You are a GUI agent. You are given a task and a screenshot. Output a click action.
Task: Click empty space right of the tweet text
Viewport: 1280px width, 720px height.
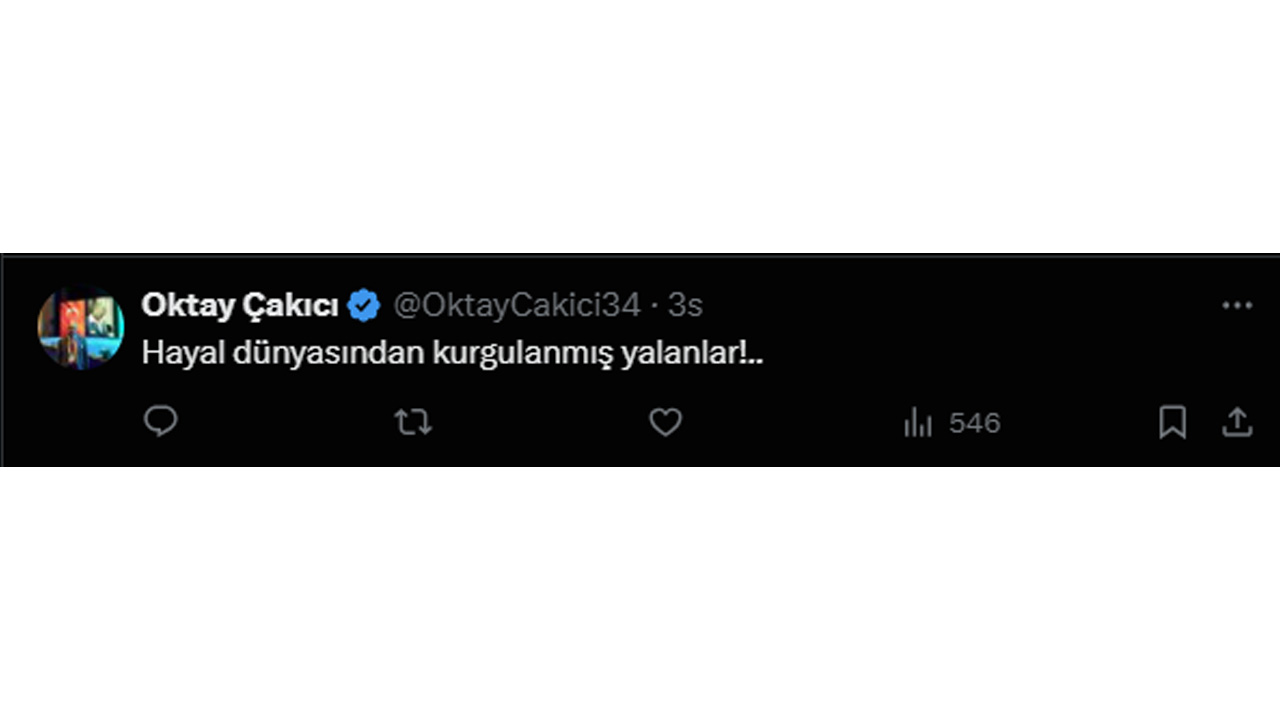click(1000, 354)
